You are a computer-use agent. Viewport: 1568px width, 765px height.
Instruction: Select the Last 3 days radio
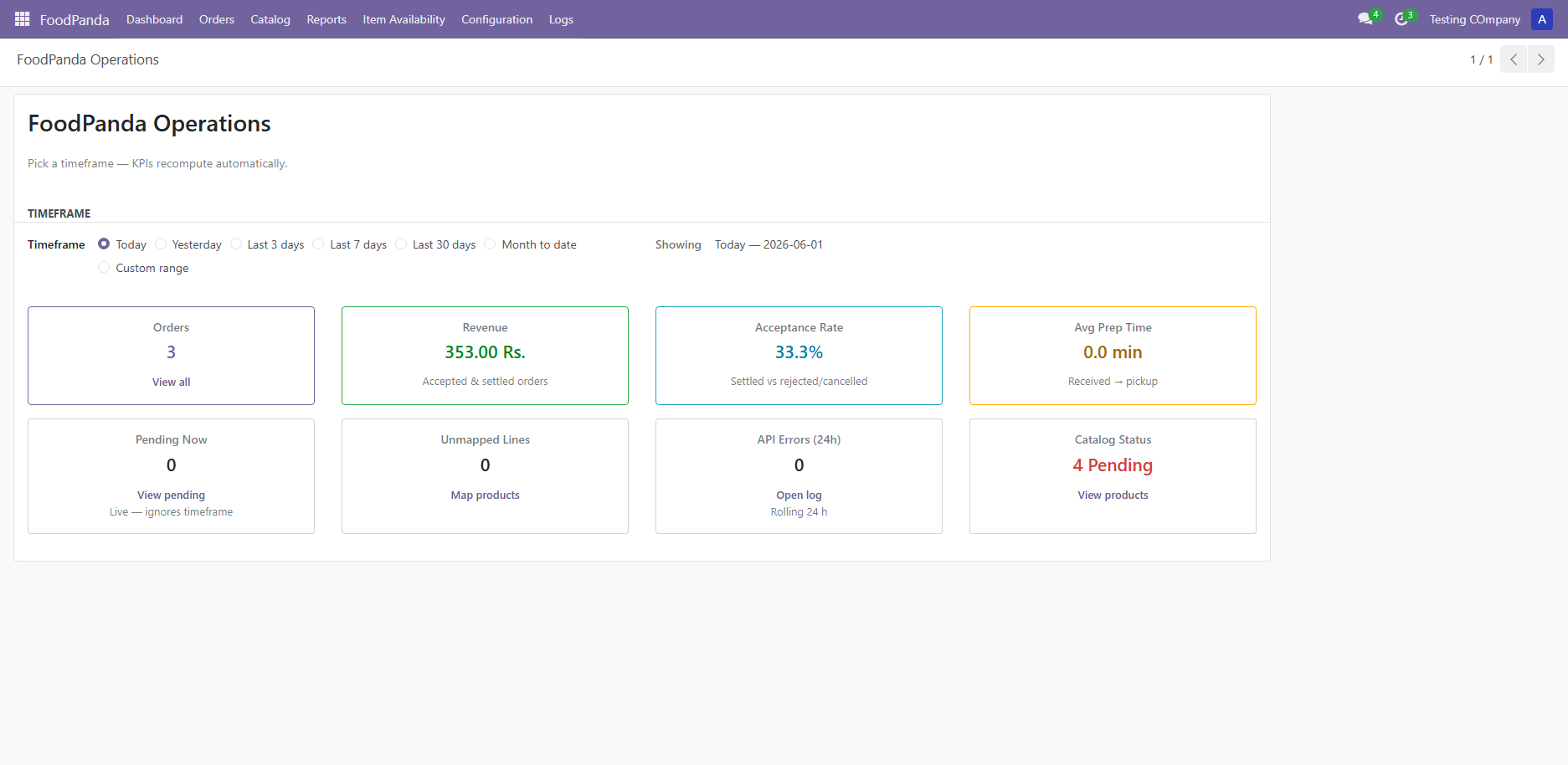(236, 244)
